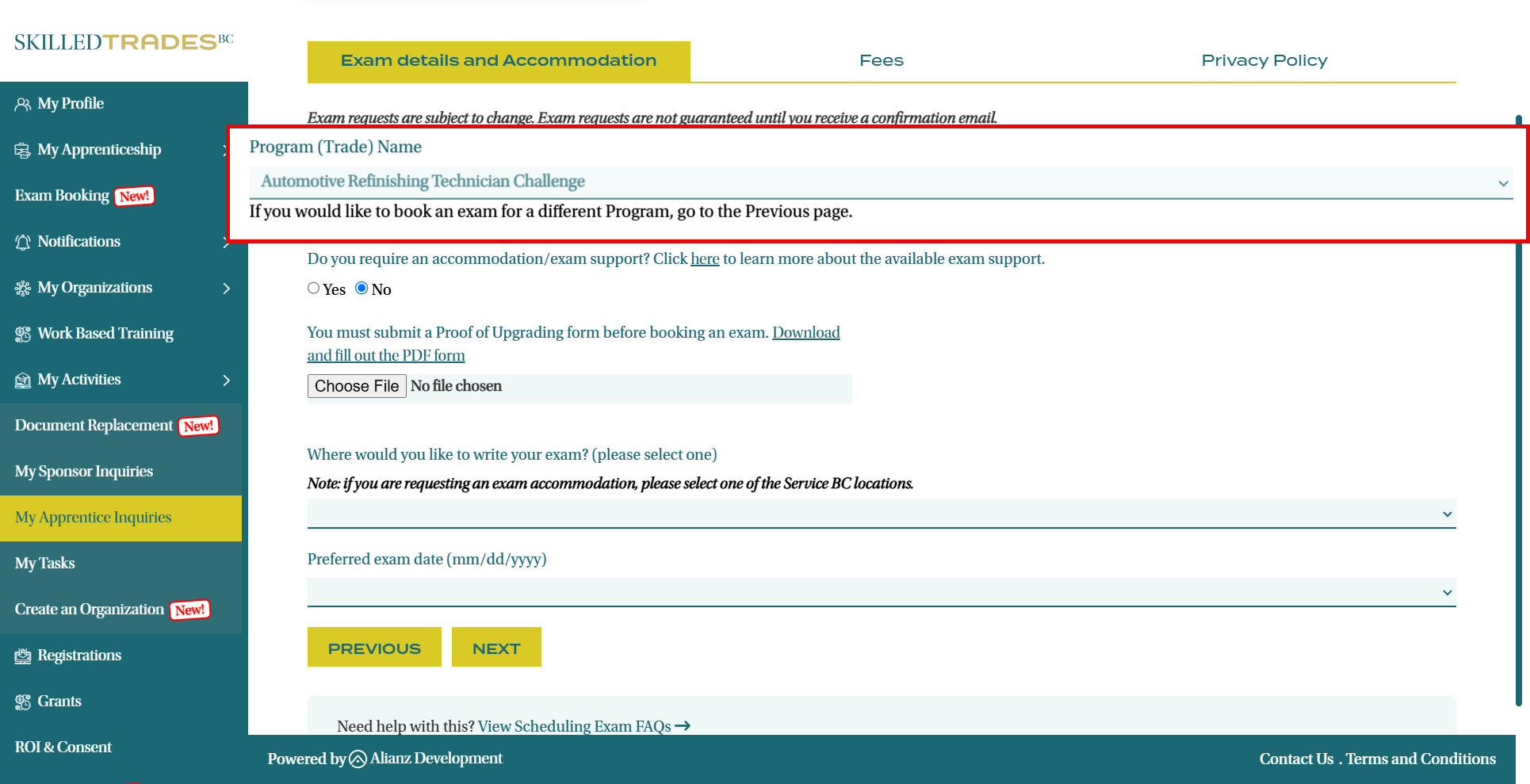Click the Work Based Training icon
The image size is (1530, 784).
[x=23, y=335]
